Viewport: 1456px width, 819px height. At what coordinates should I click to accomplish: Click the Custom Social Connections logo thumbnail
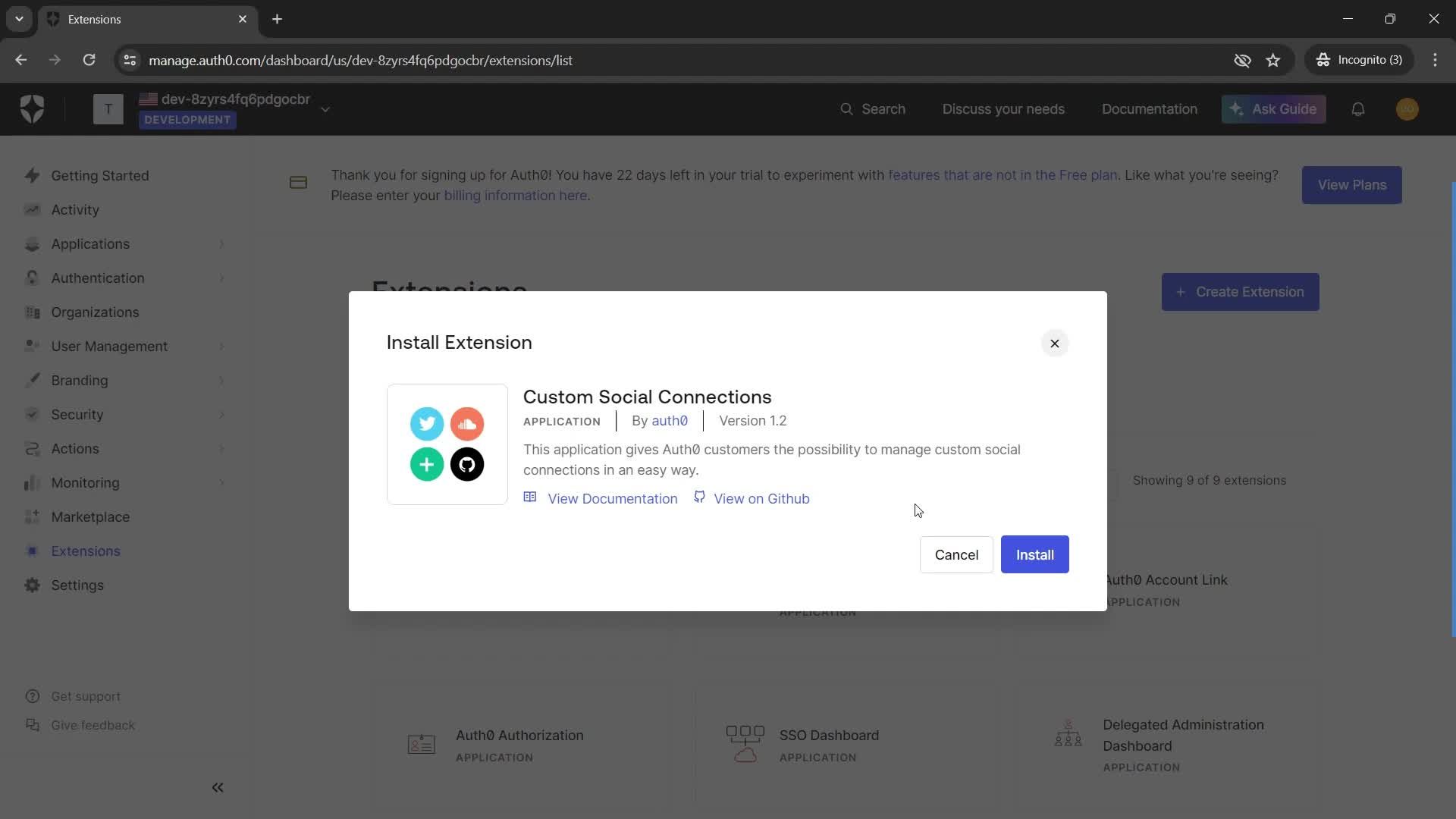tap(447, 444)
